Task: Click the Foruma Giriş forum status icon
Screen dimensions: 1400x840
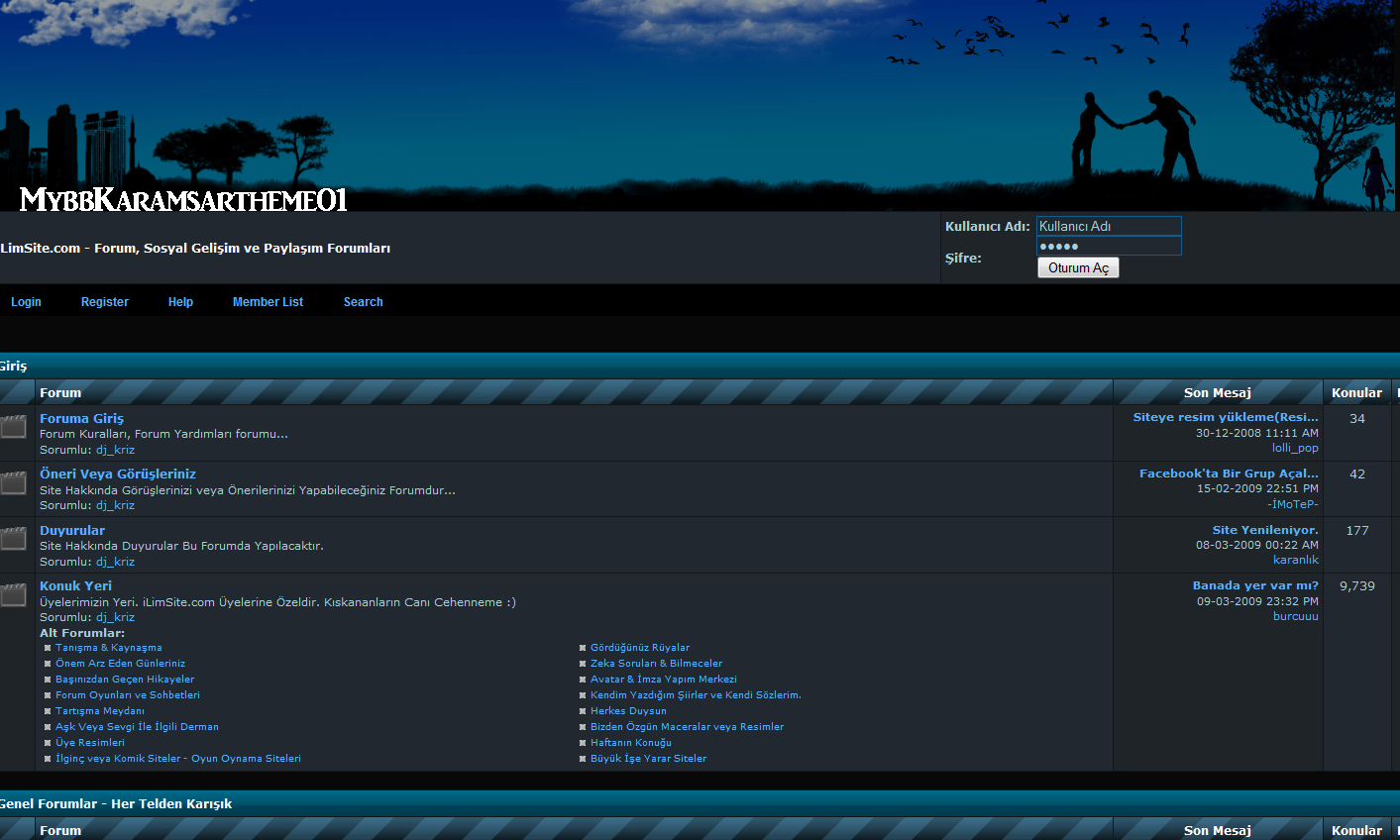Action: (14, 427)
